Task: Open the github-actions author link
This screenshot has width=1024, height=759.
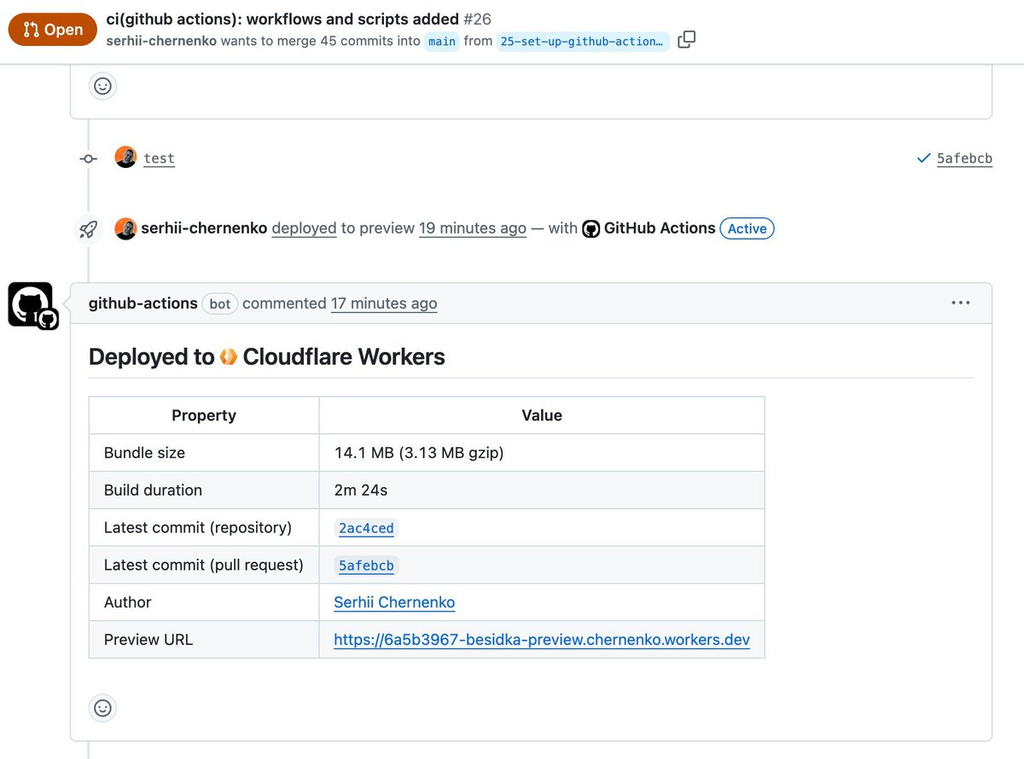Action: (x=143, y=304)
